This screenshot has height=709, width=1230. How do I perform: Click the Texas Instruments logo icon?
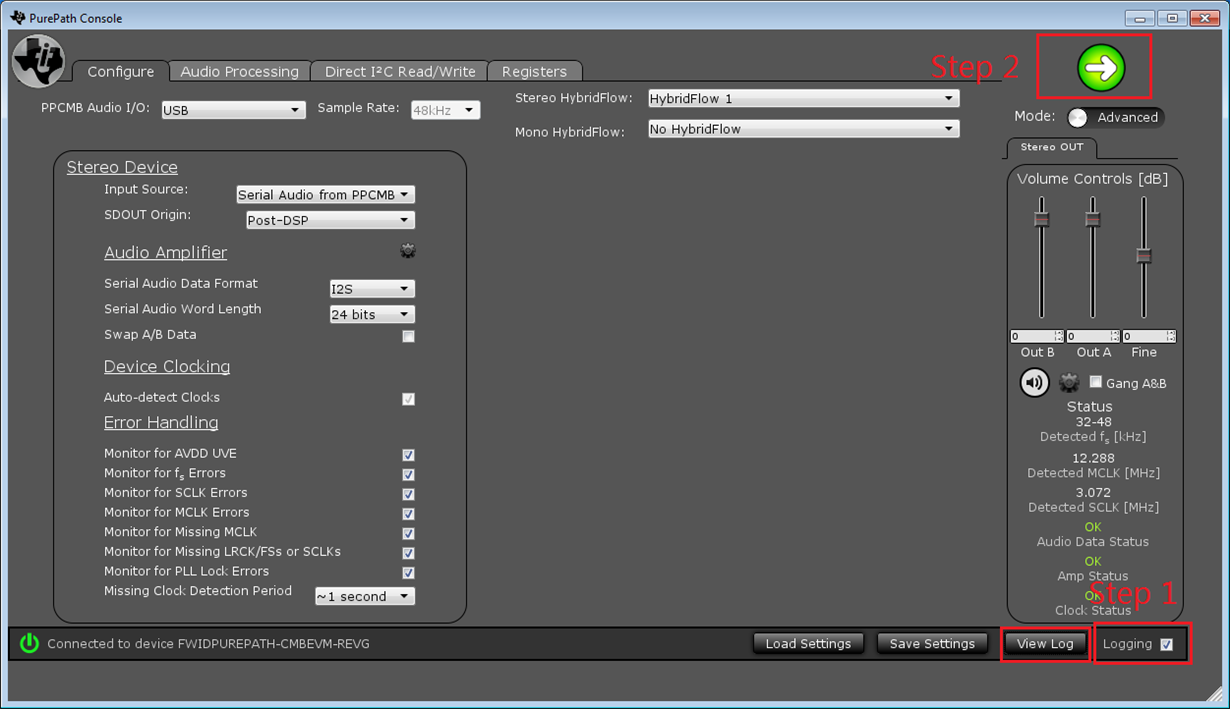point(39,61)
